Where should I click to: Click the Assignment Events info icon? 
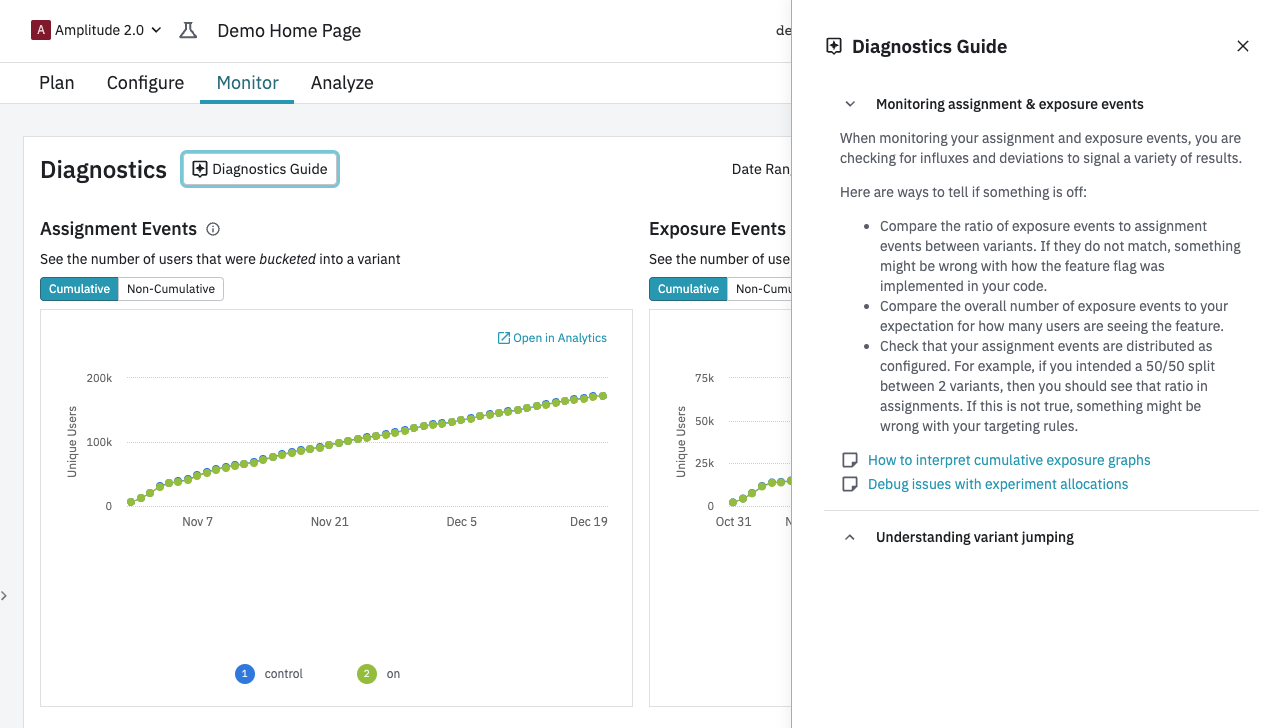[x=213, y=229]
